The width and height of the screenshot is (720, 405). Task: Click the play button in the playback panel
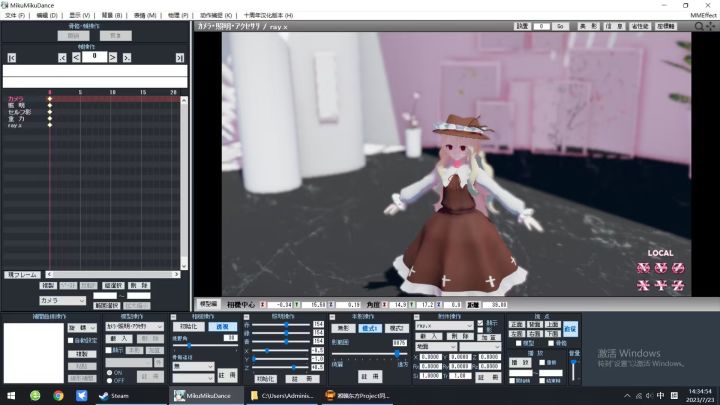[520, 362]
